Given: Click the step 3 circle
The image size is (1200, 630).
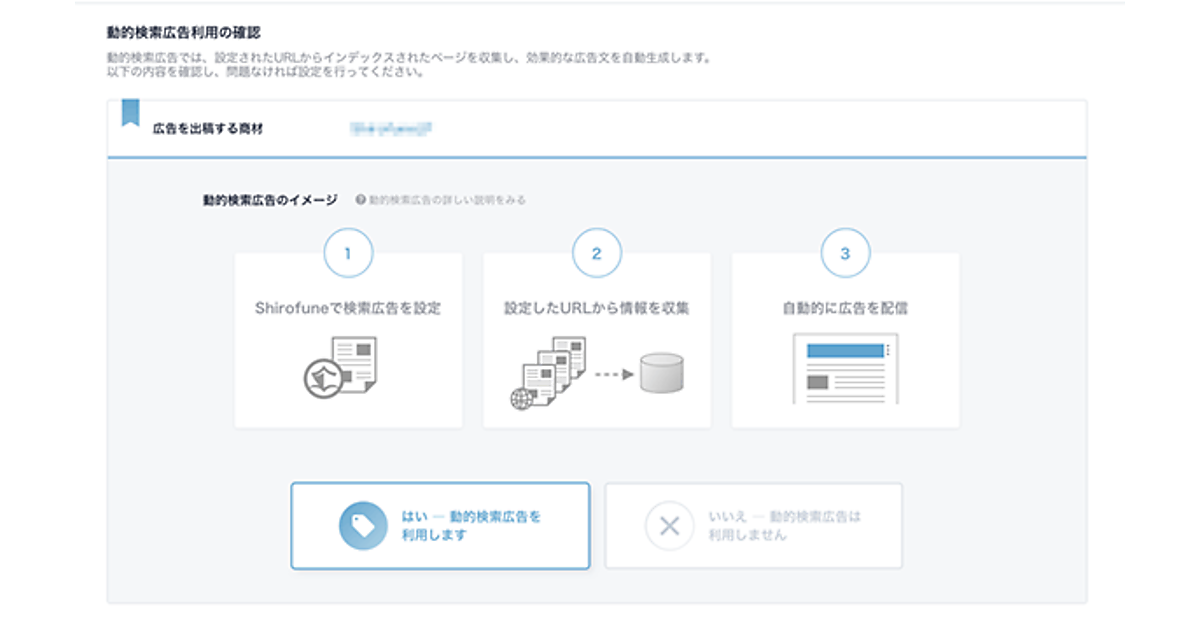Looking at the screenshot, I should click(845, 254).
